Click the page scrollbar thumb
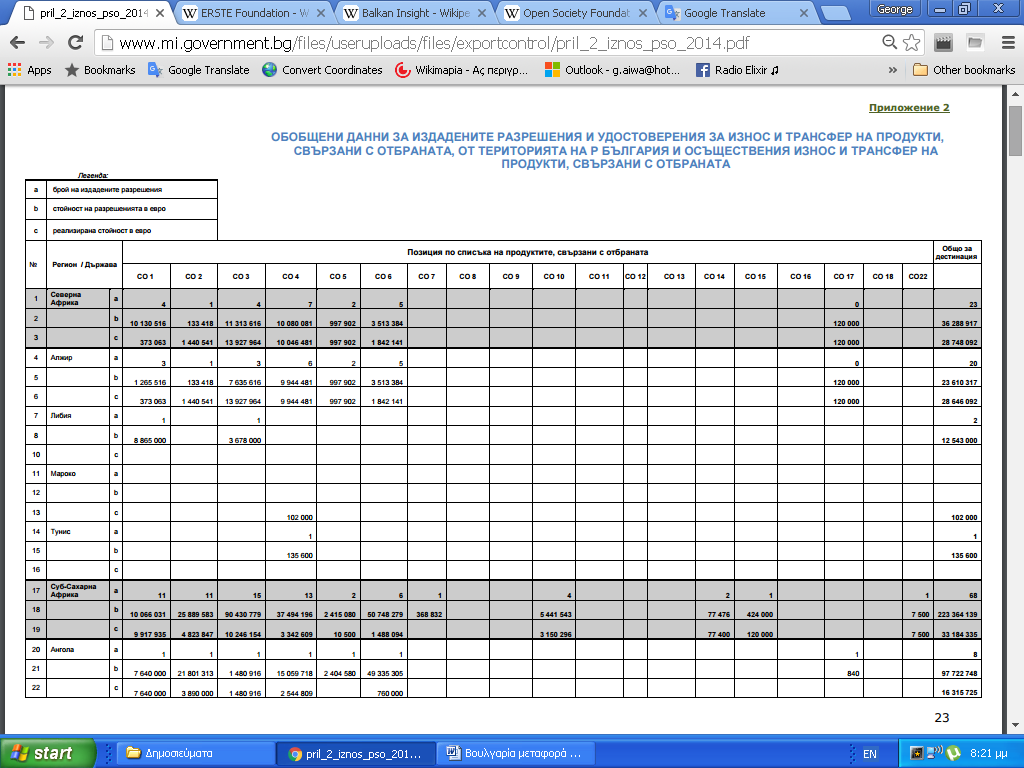Image resolution: width=1024 pixels, height=768 pixels. click(x=1016, y=129)
